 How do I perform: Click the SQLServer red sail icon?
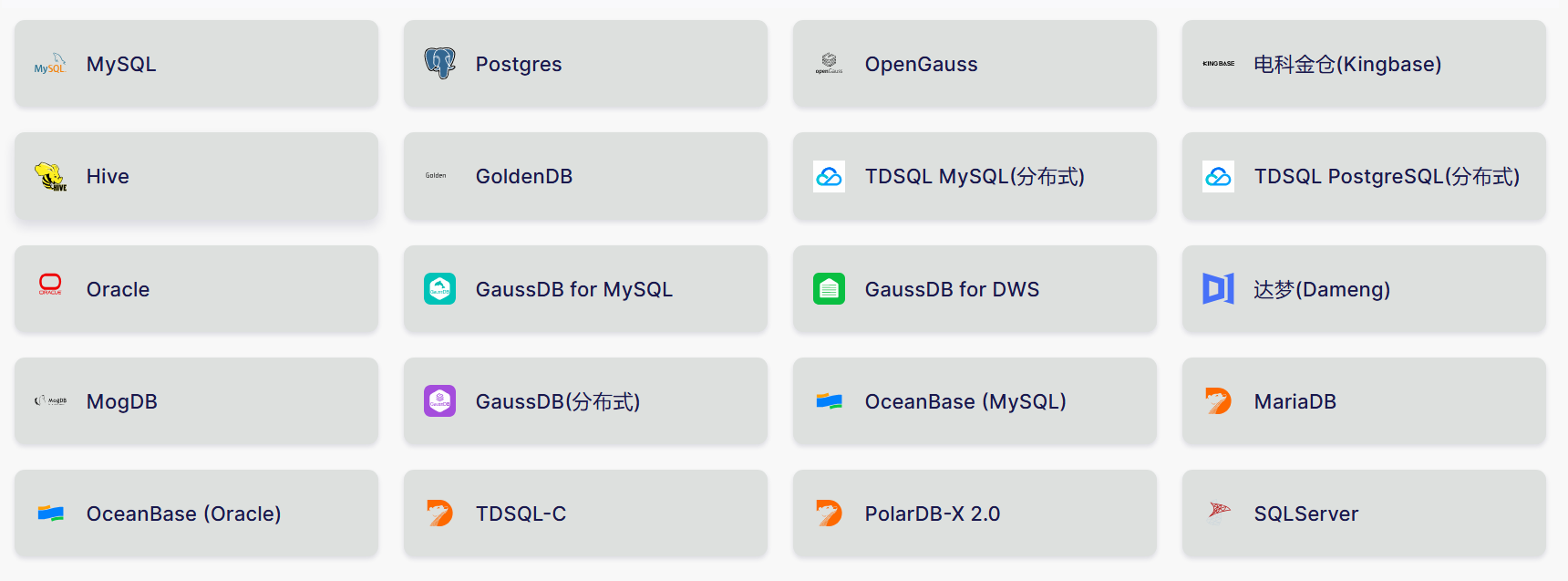(1218, 512)
